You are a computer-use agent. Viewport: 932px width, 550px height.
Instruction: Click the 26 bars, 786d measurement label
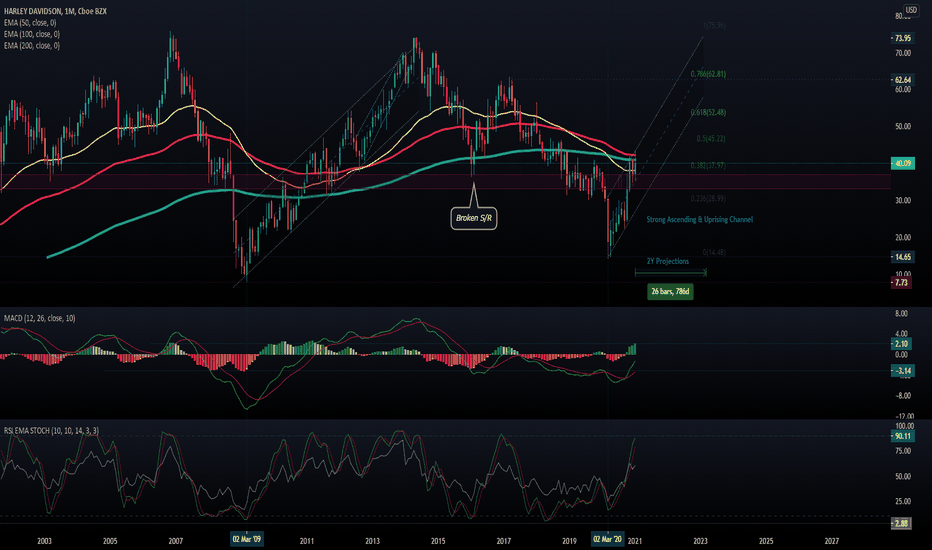click(670, 291)
